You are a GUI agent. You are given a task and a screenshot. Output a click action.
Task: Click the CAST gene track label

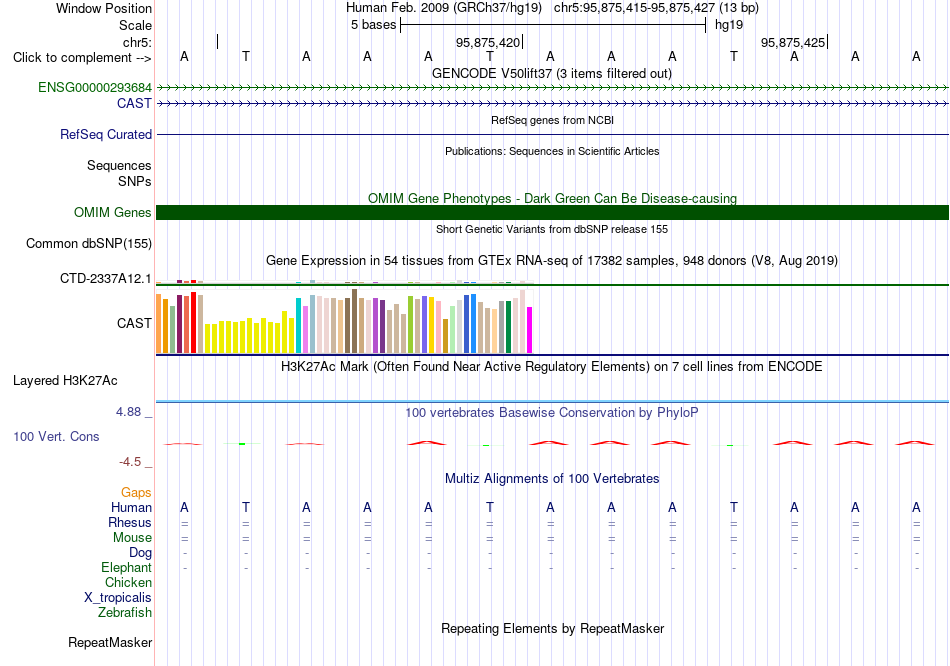pyautogui.click(x=134, y=104)
